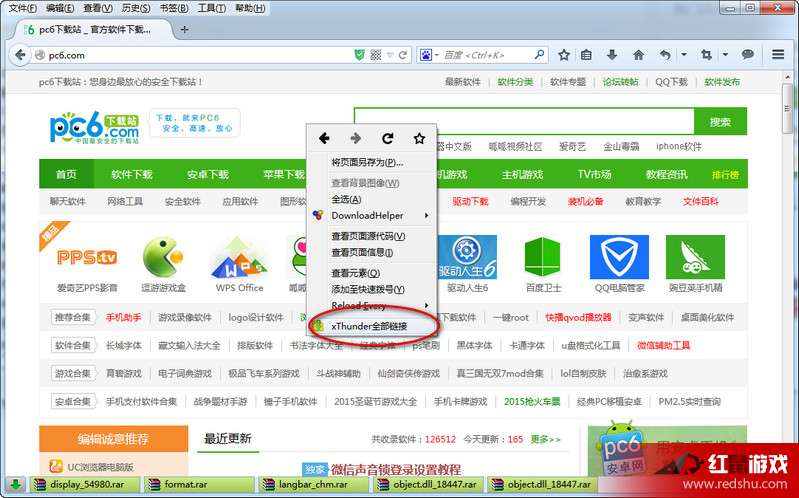Click the pc6.com site logo

pos(94,126)
